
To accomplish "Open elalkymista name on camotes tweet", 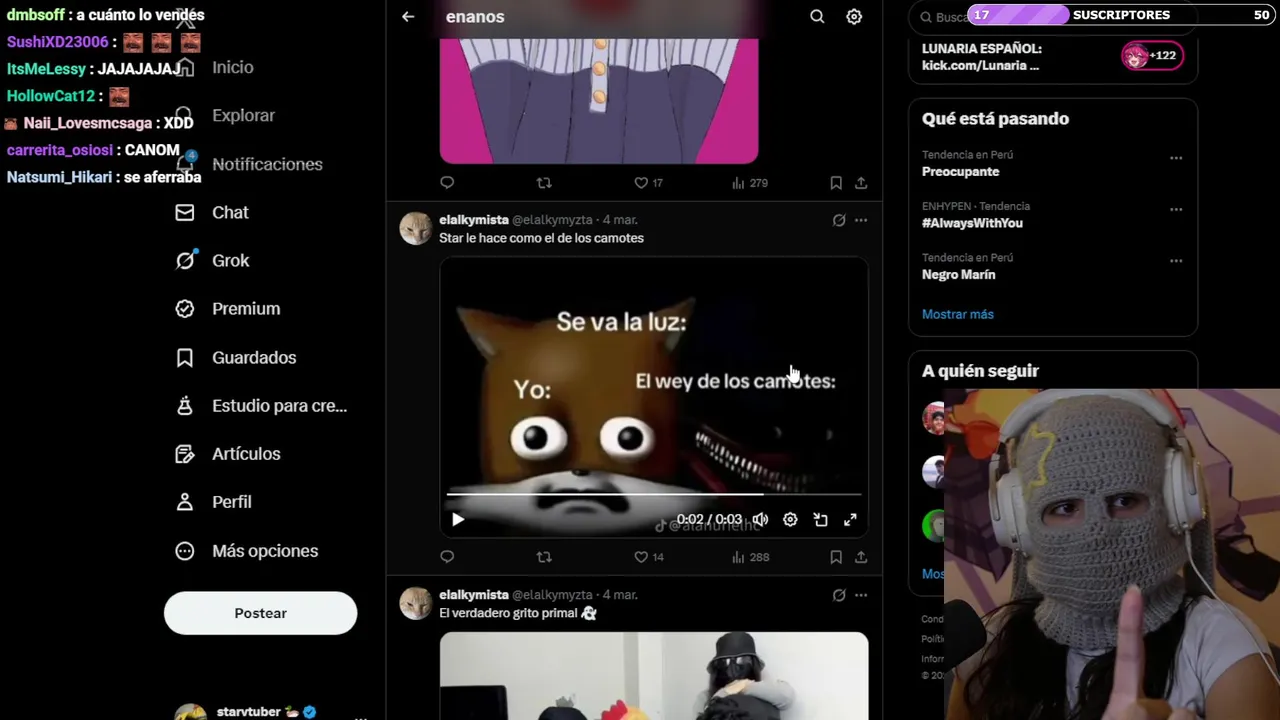I will pos(474,220).
